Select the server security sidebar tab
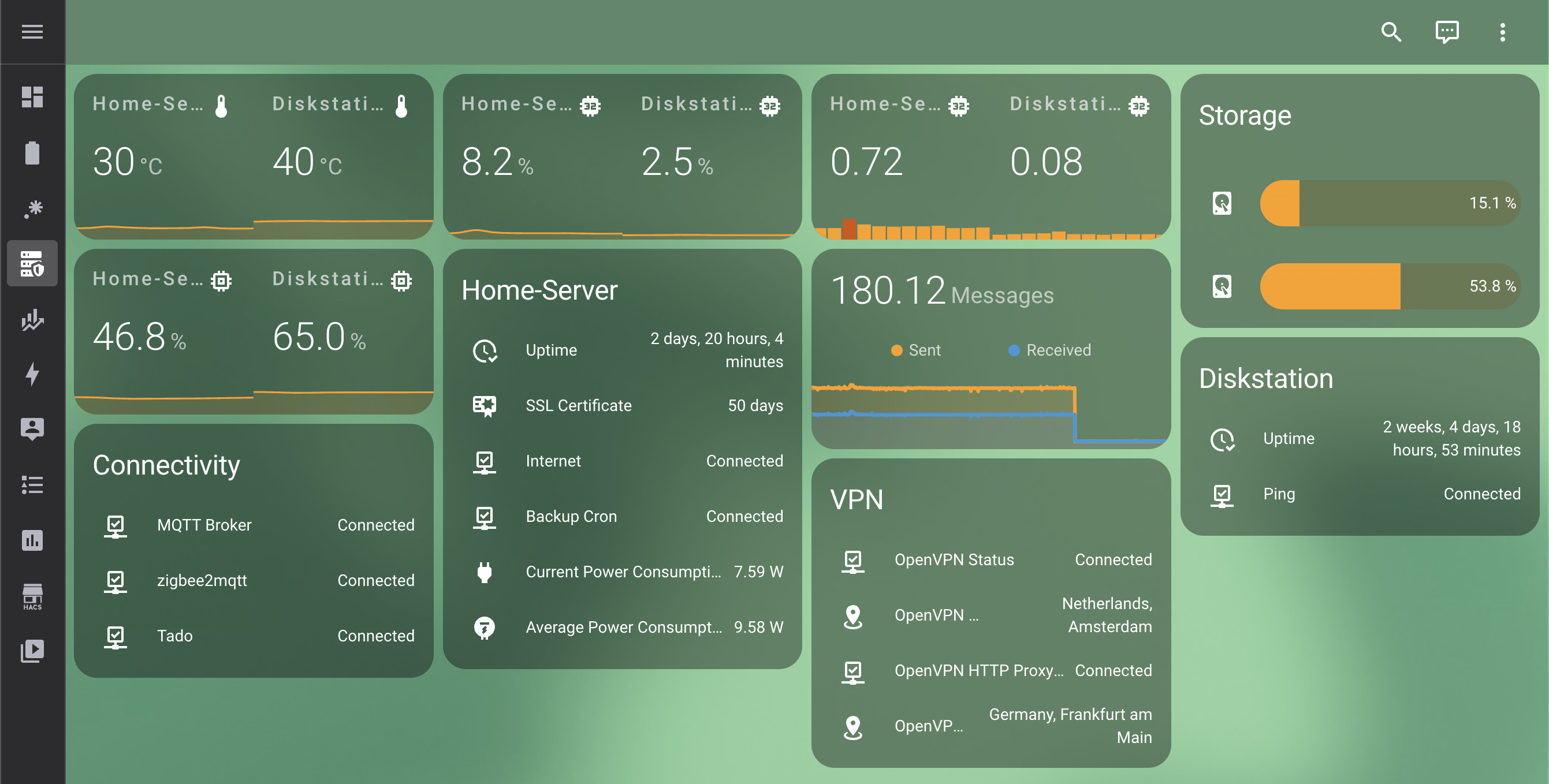This screenshot has height=784, width=1549. pos(32,263)
